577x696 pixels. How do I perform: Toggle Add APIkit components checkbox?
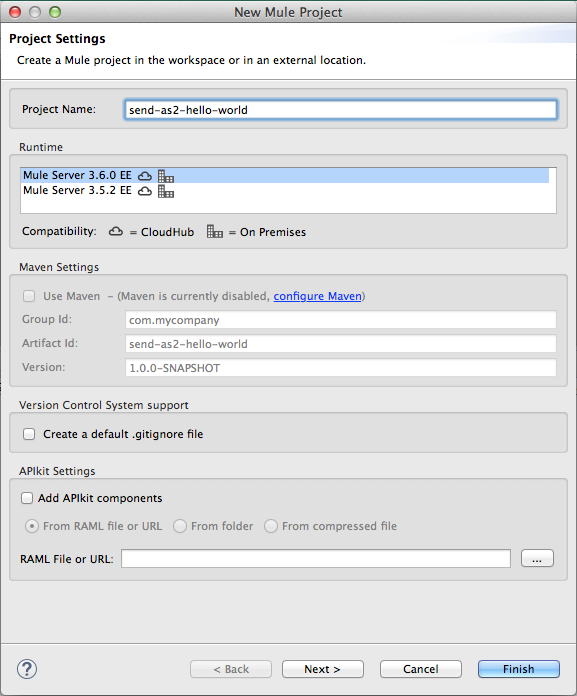(27, 498)
